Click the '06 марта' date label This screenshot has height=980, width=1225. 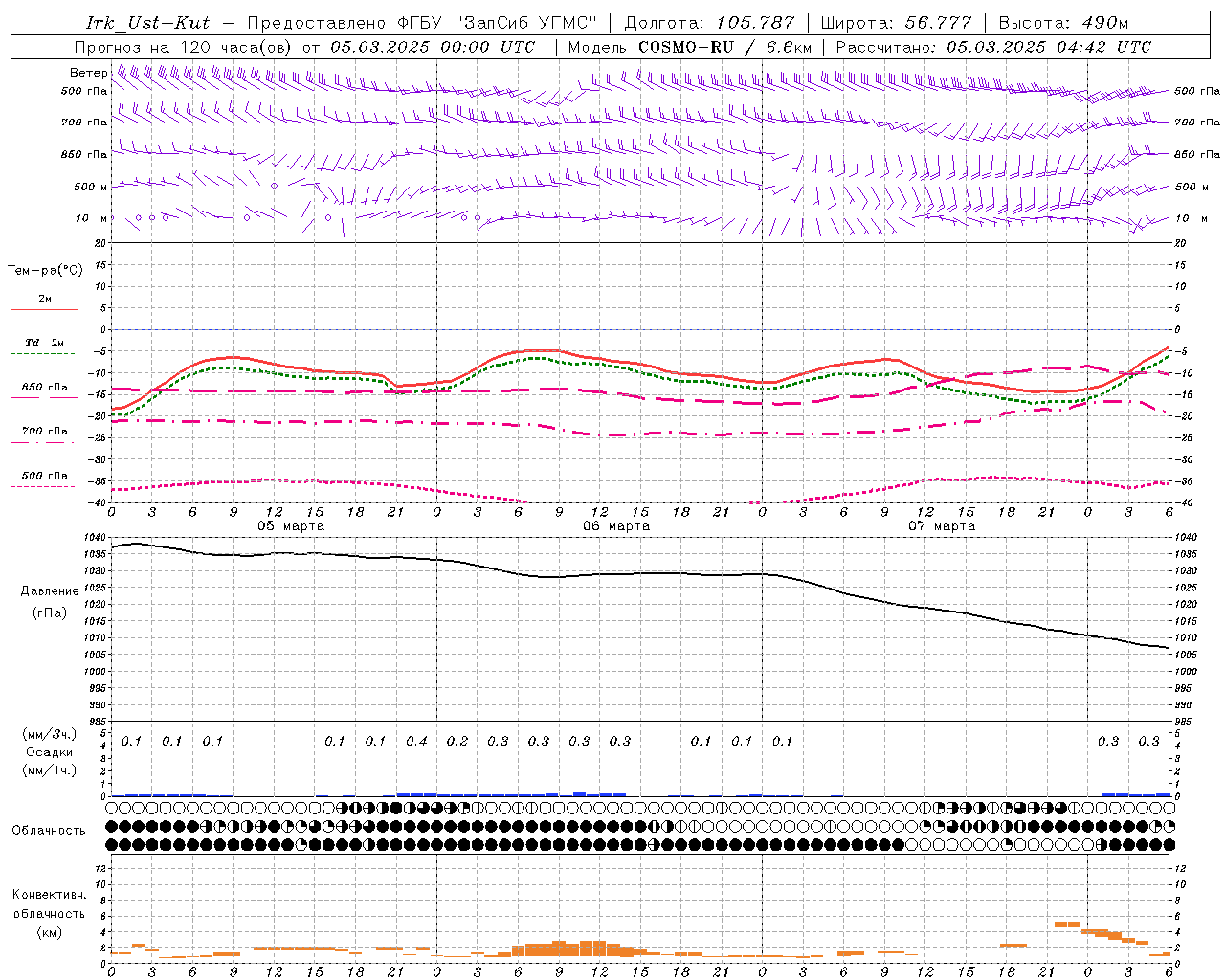(x=616, y=526)
